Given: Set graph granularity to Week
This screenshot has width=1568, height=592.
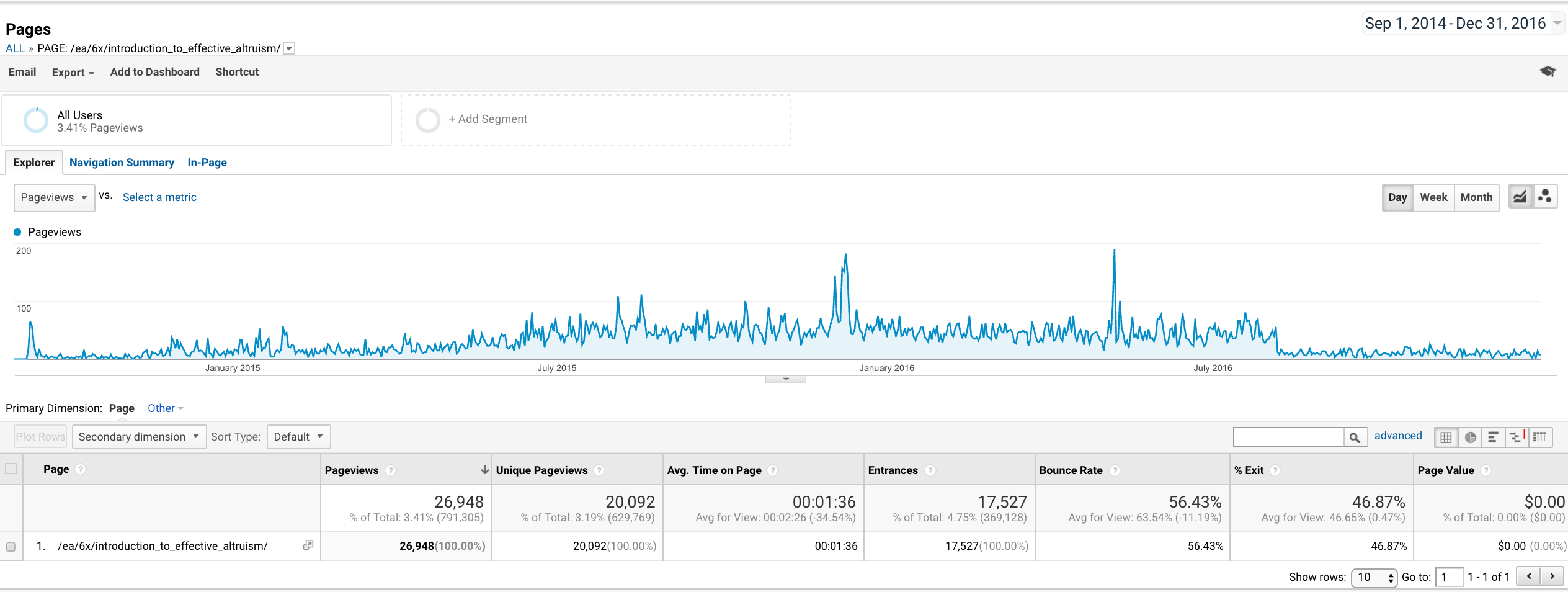Looking at the screenshot, I should pos(1433,197).
